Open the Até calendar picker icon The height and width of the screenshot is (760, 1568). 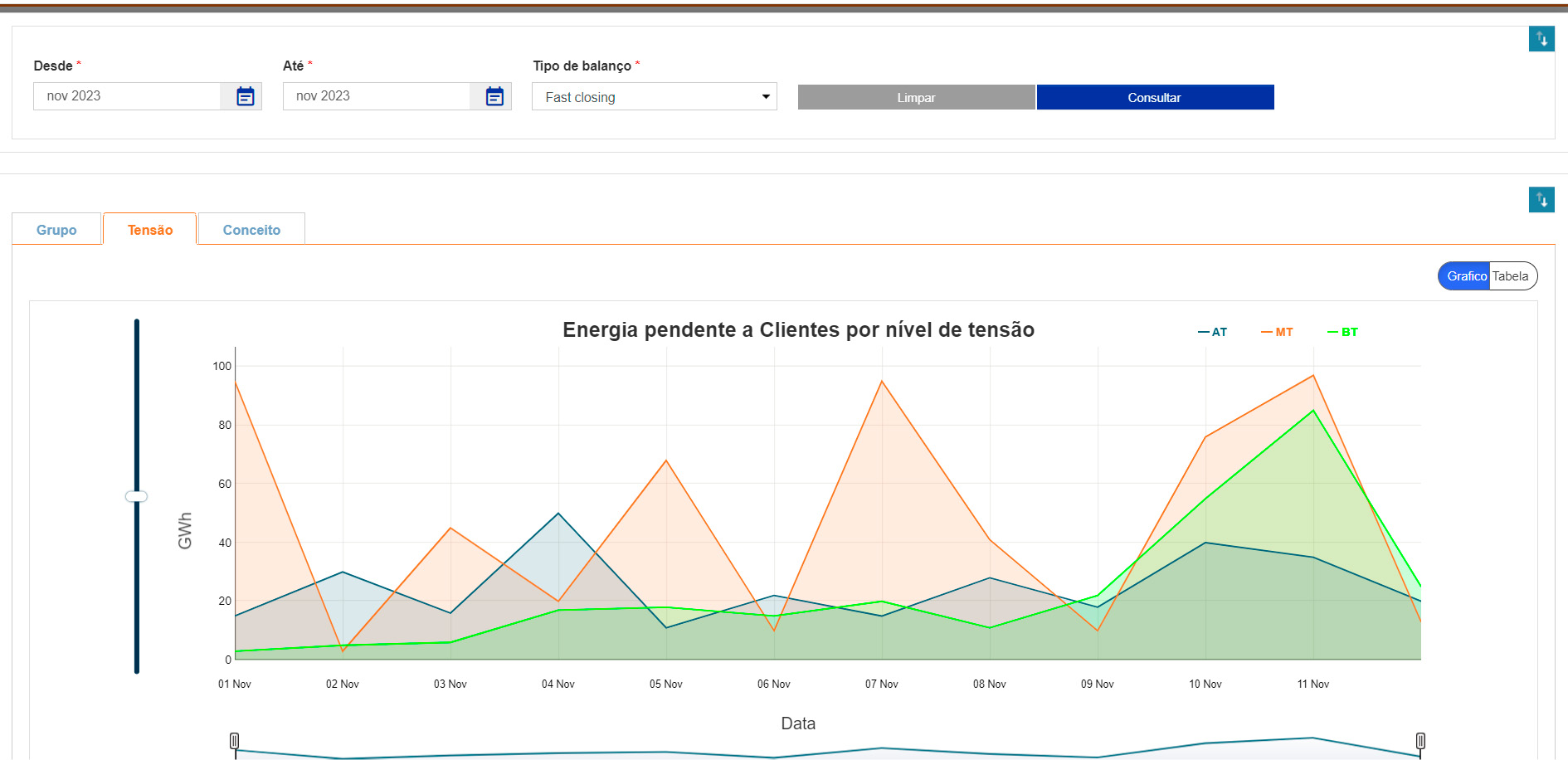(494, 96)
